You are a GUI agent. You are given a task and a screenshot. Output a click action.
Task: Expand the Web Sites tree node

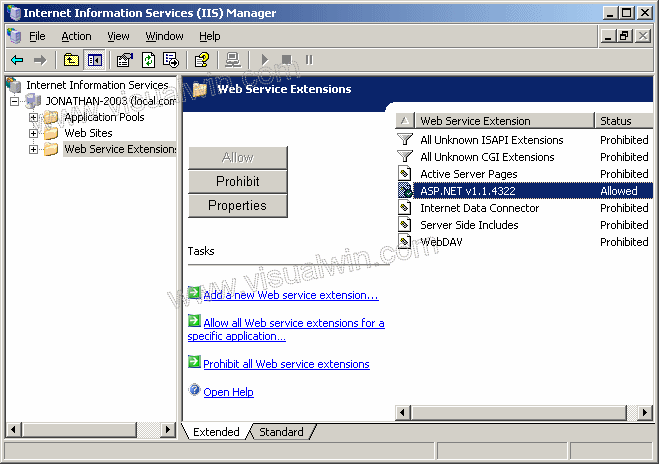[33, 133]
